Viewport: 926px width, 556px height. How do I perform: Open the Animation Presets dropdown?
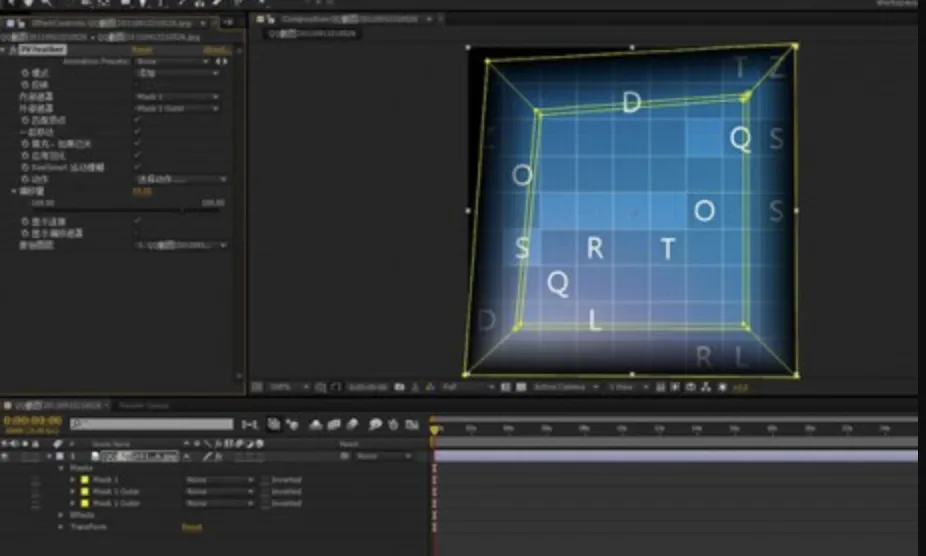[x=172, y=61]
